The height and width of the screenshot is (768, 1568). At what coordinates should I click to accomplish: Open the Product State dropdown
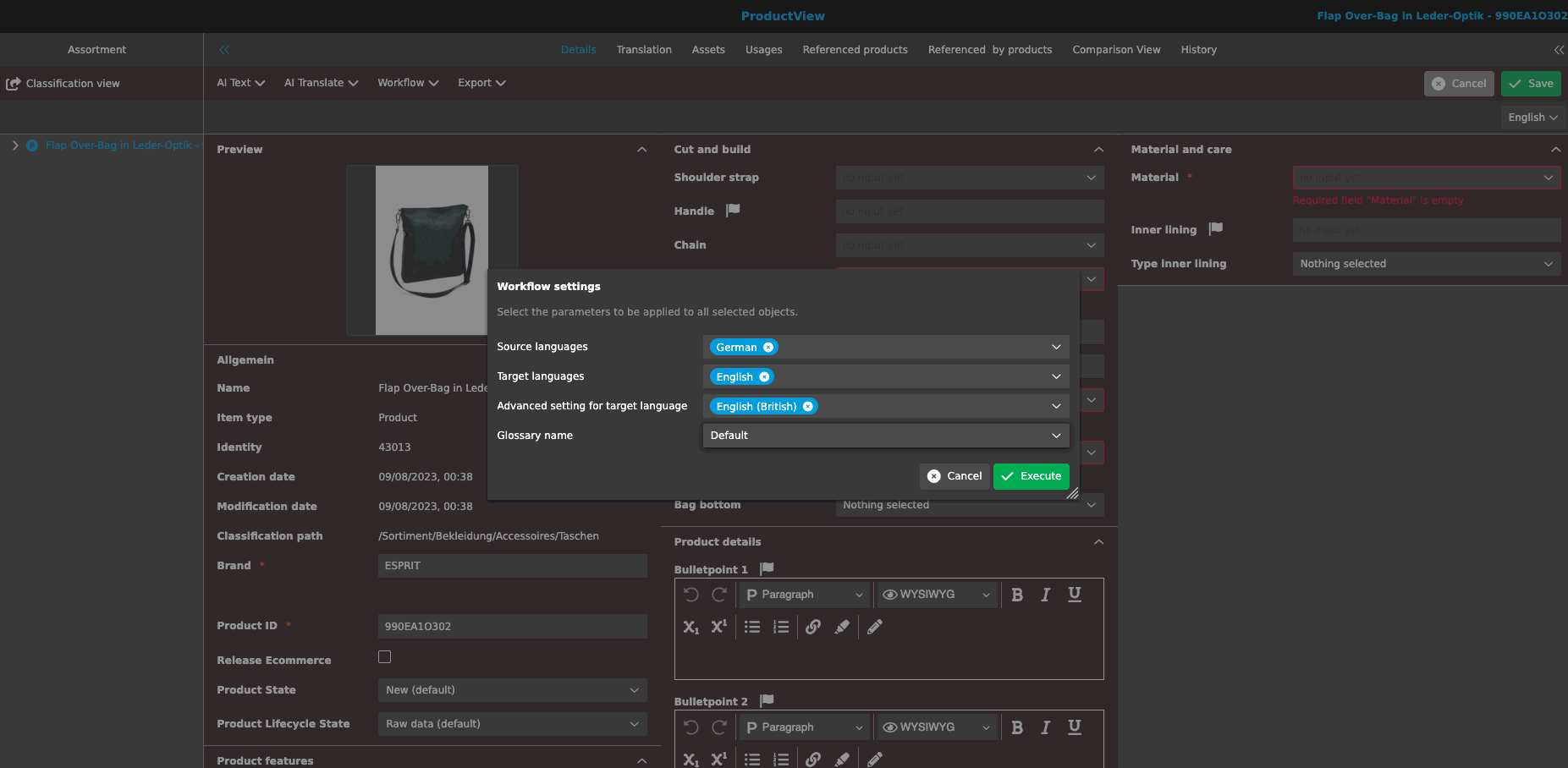click(512, 690)
